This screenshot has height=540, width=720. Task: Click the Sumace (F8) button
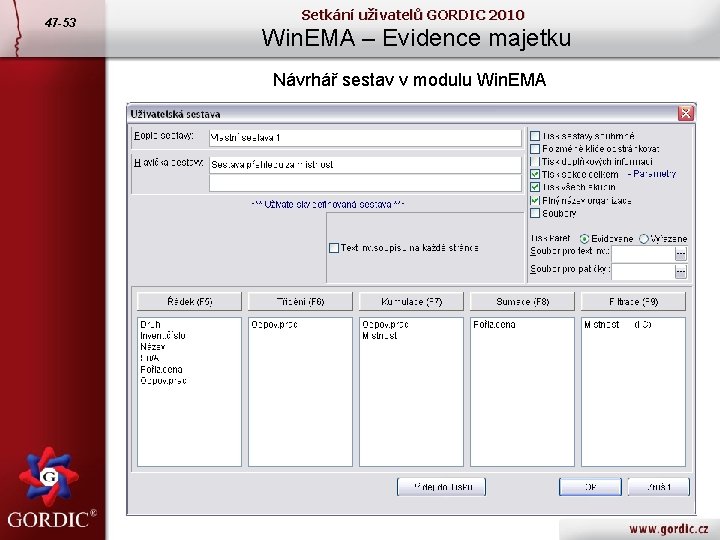[x=523, y=302]
